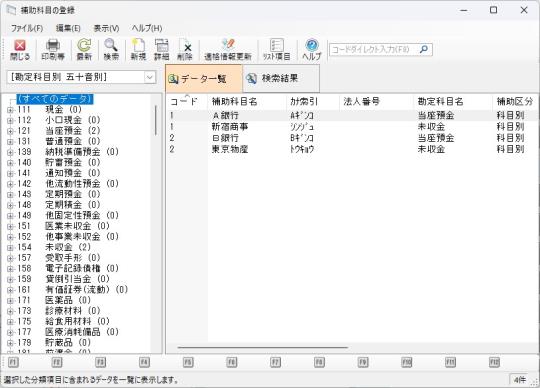The height and width of the screenshot is (388, 540).
Task: Click the F10 function key icon
Action: click(x=407, y=362)
